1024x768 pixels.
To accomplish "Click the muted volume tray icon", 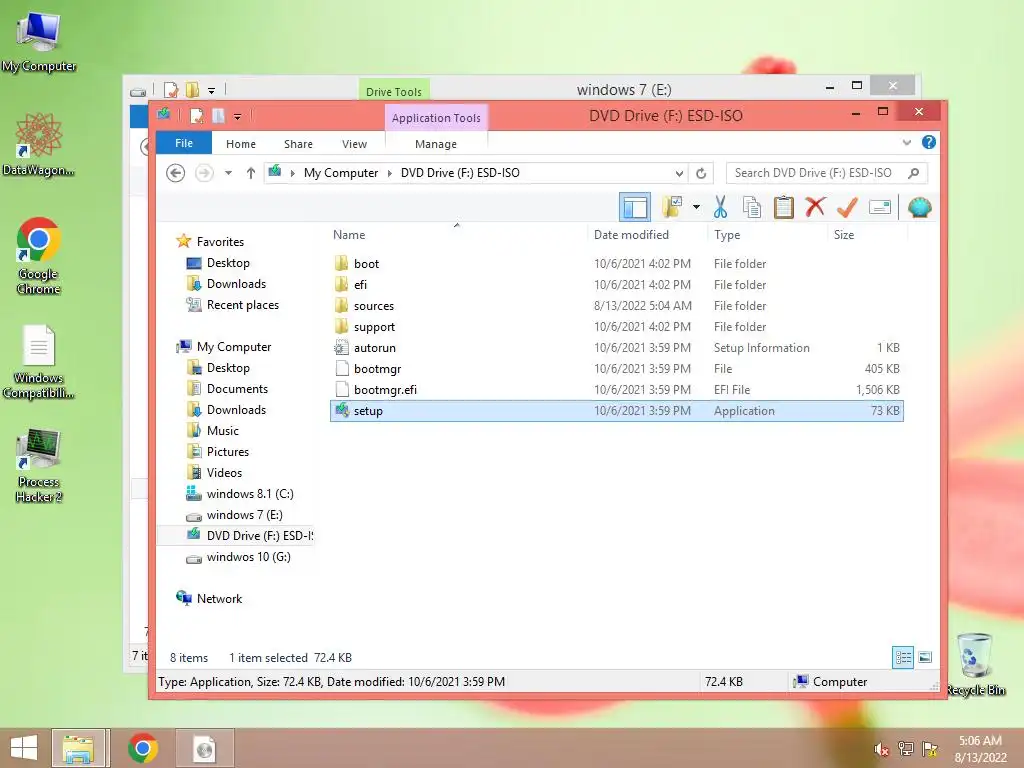I will [x=881, y=749].
